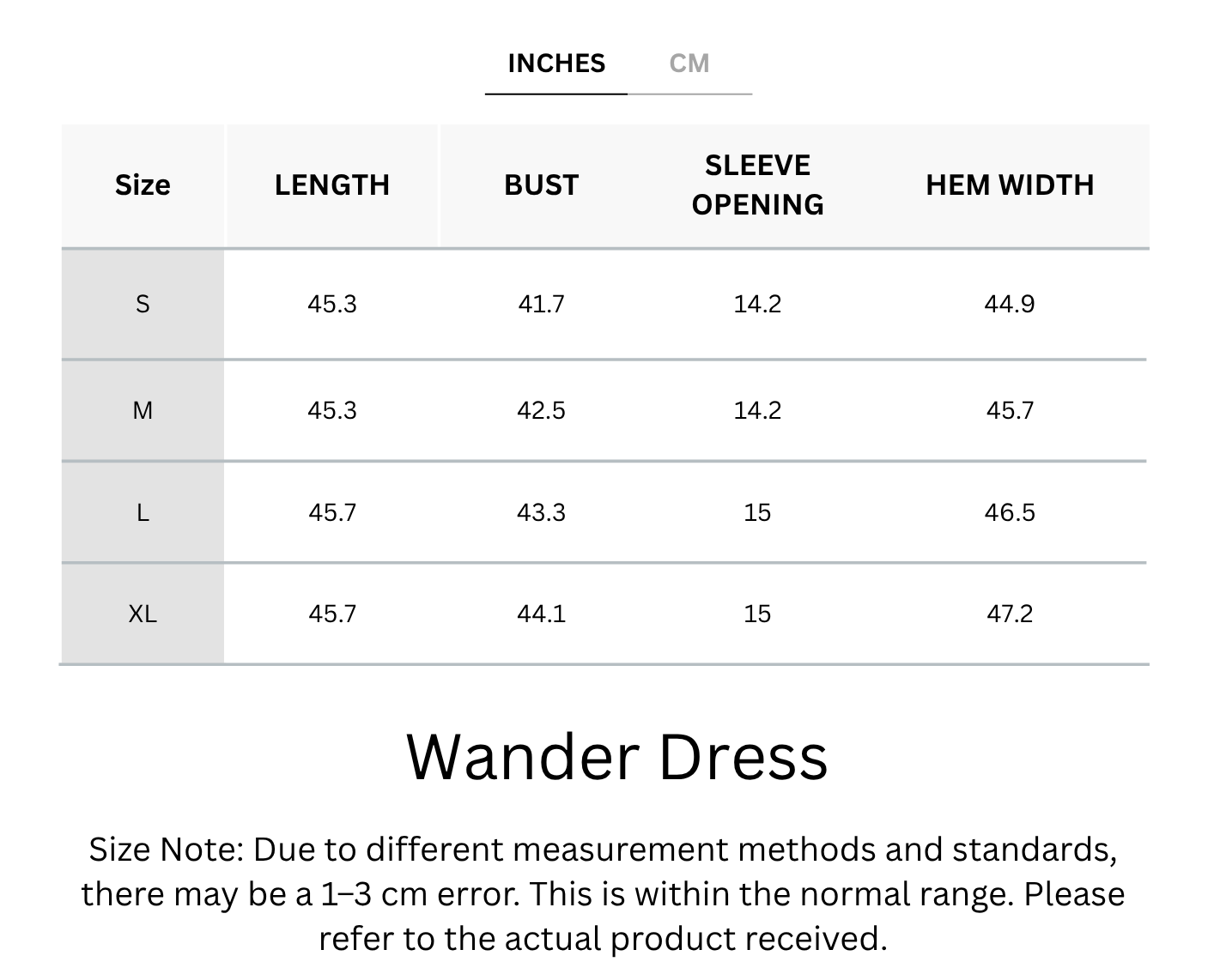Click the Size column header

pyautogui.click(x=143, y=185)
